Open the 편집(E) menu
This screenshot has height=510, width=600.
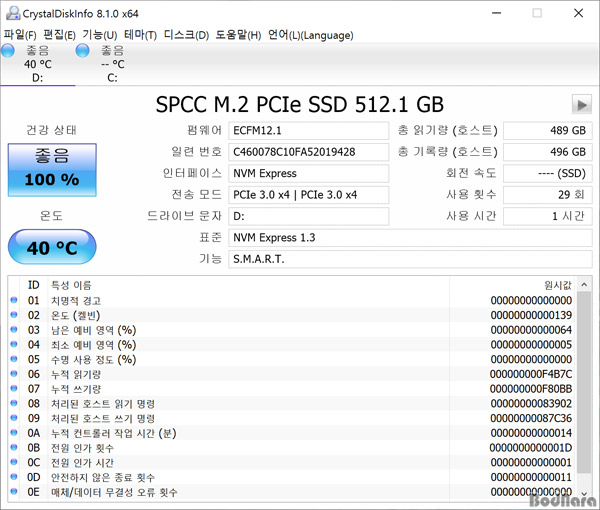60,35
